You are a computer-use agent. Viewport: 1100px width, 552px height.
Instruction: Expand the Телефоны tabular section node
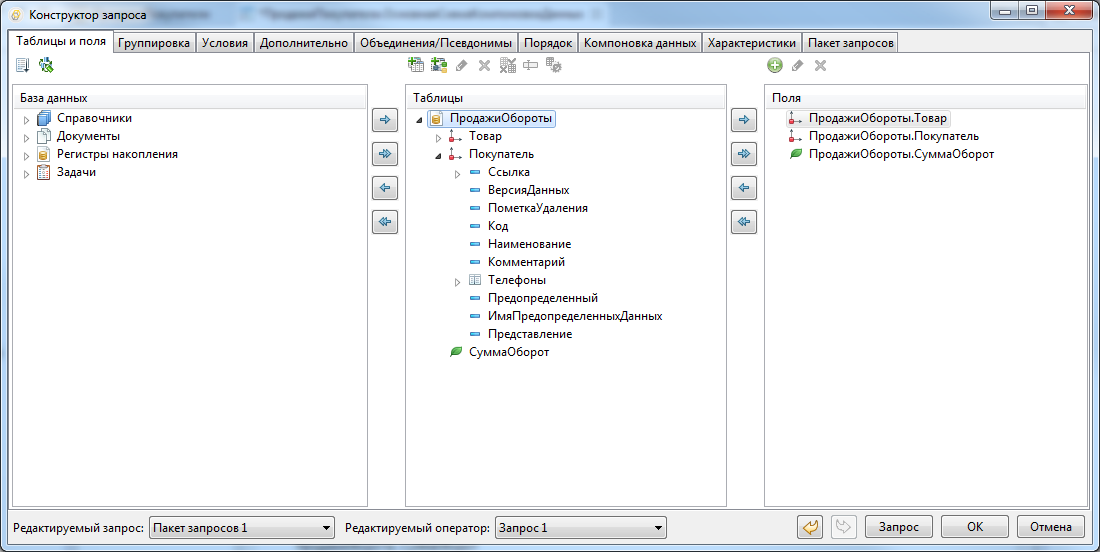tap(457, 282)
